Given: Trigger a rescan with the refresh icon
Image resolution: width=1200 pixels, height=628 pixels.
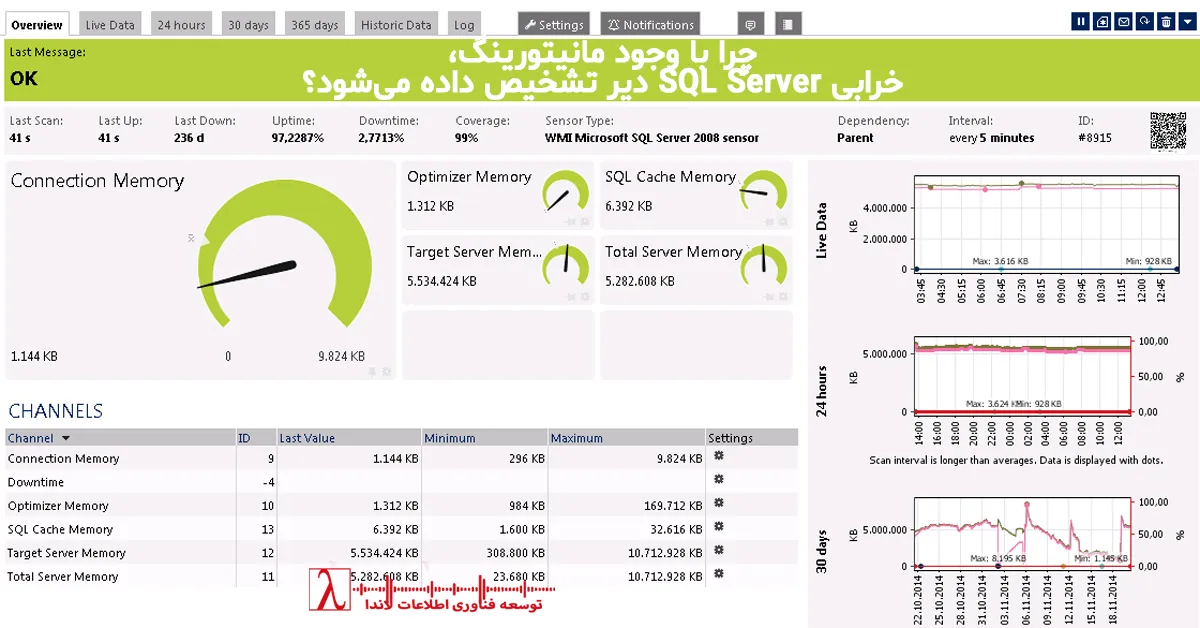Looking at the screenshot, I should (x=1146, y=21).
